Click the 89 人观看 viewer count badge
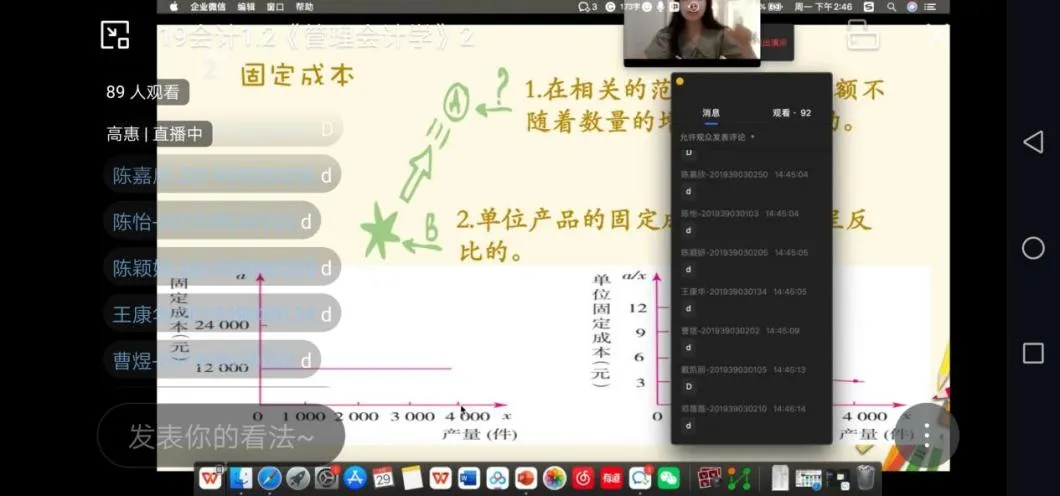This screenshot has width=1060, height=496. [143, 92]
